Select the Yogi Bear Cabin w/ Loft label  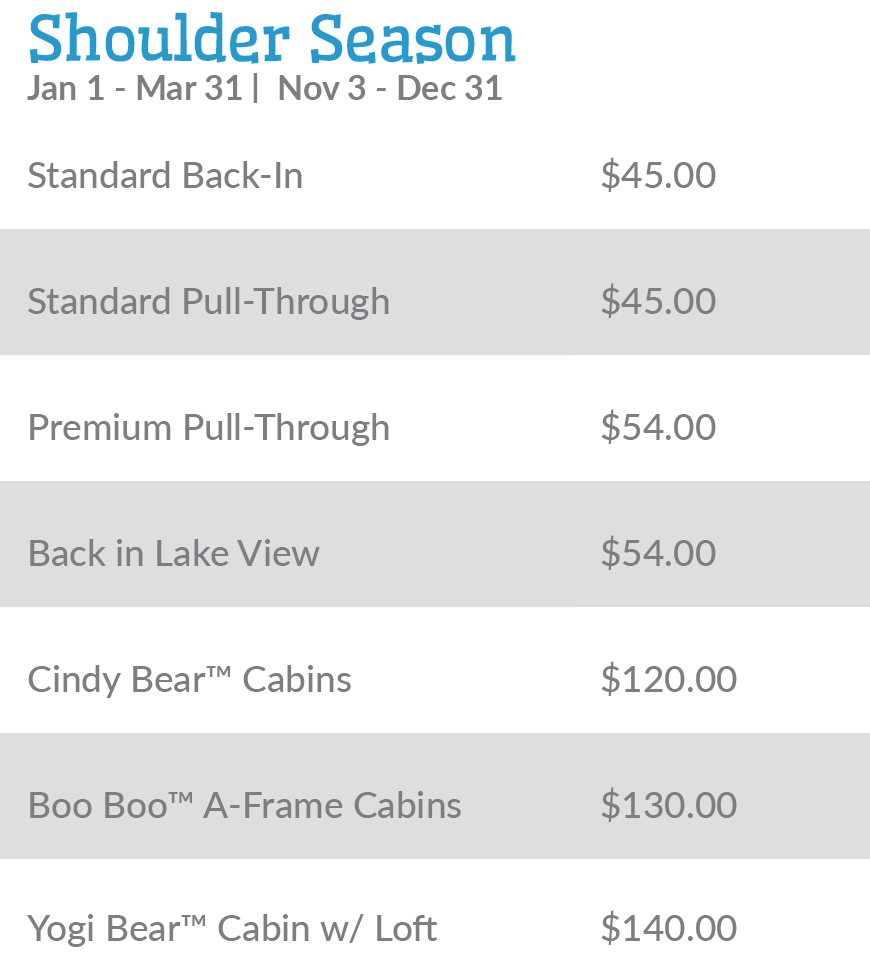[x=232, y=929]
